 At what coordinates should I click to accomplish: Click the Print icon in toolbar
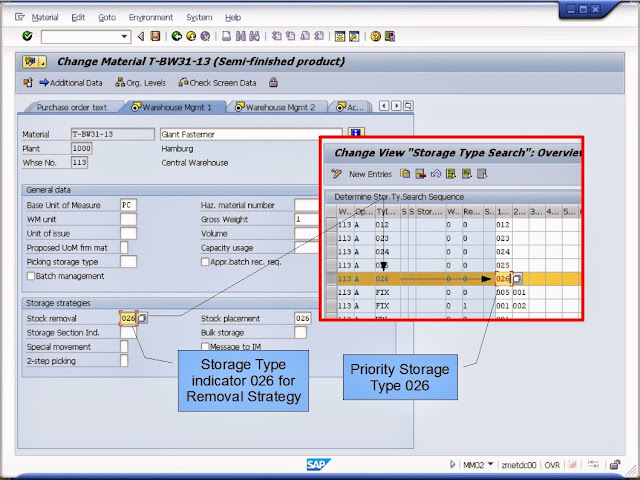[226, 36]
